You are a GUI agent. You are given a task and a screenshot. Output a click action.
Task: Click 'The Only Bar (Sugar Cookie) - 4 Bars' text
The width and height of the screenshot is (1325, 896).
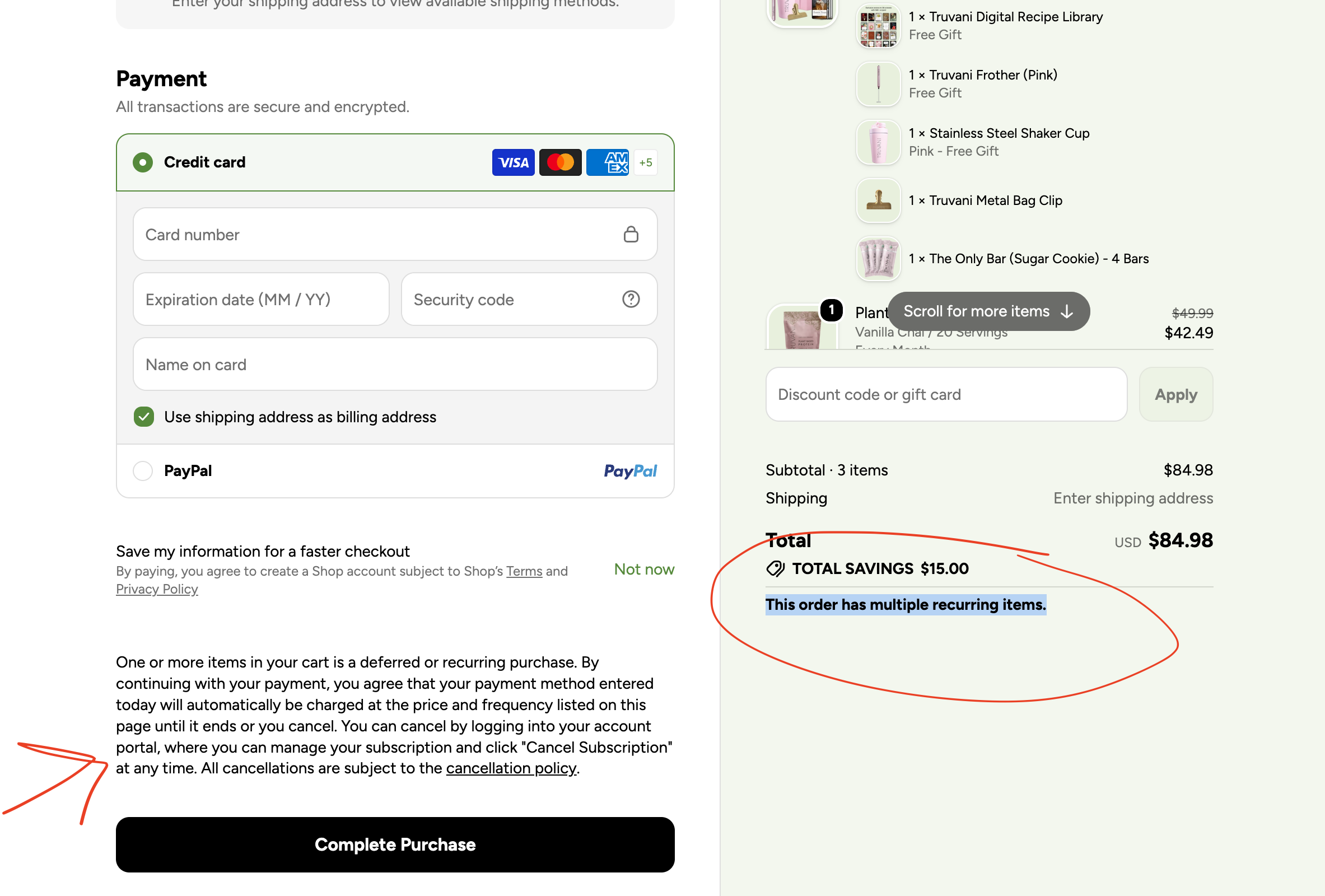[1039, 259]
